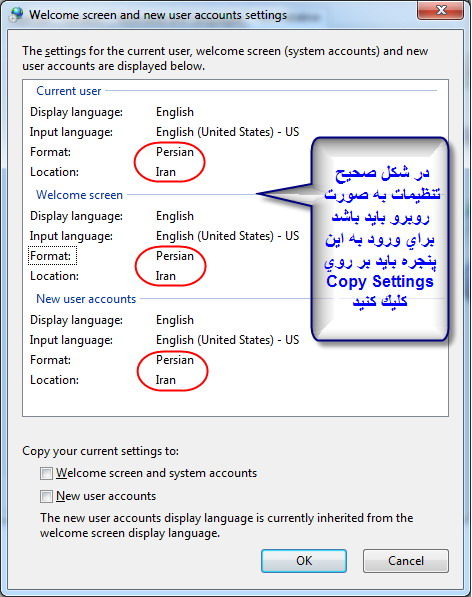This screenshot has width=472, height=597.
Task: Enable Welcome screen and system accounts checkbox
Action: coord(46,473)
